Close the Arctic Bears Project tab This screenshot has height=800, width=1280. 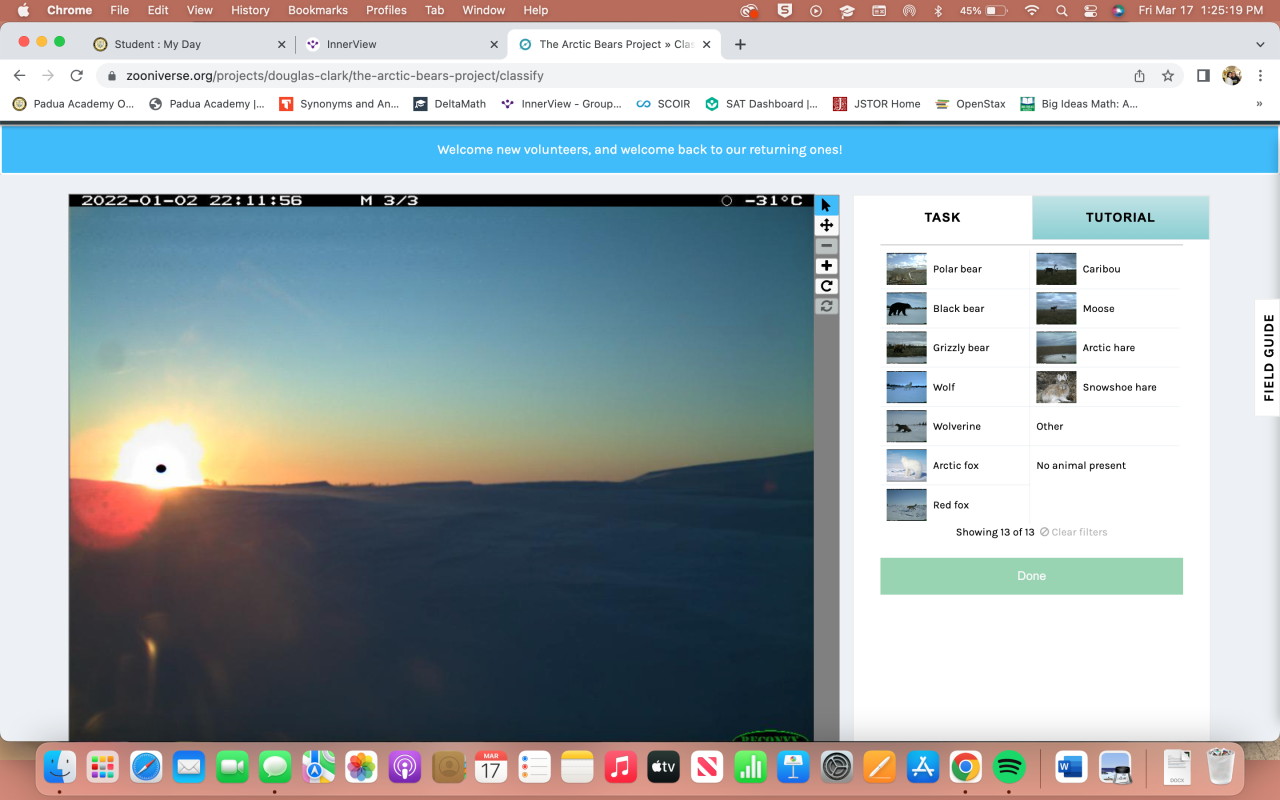(707, 44)
